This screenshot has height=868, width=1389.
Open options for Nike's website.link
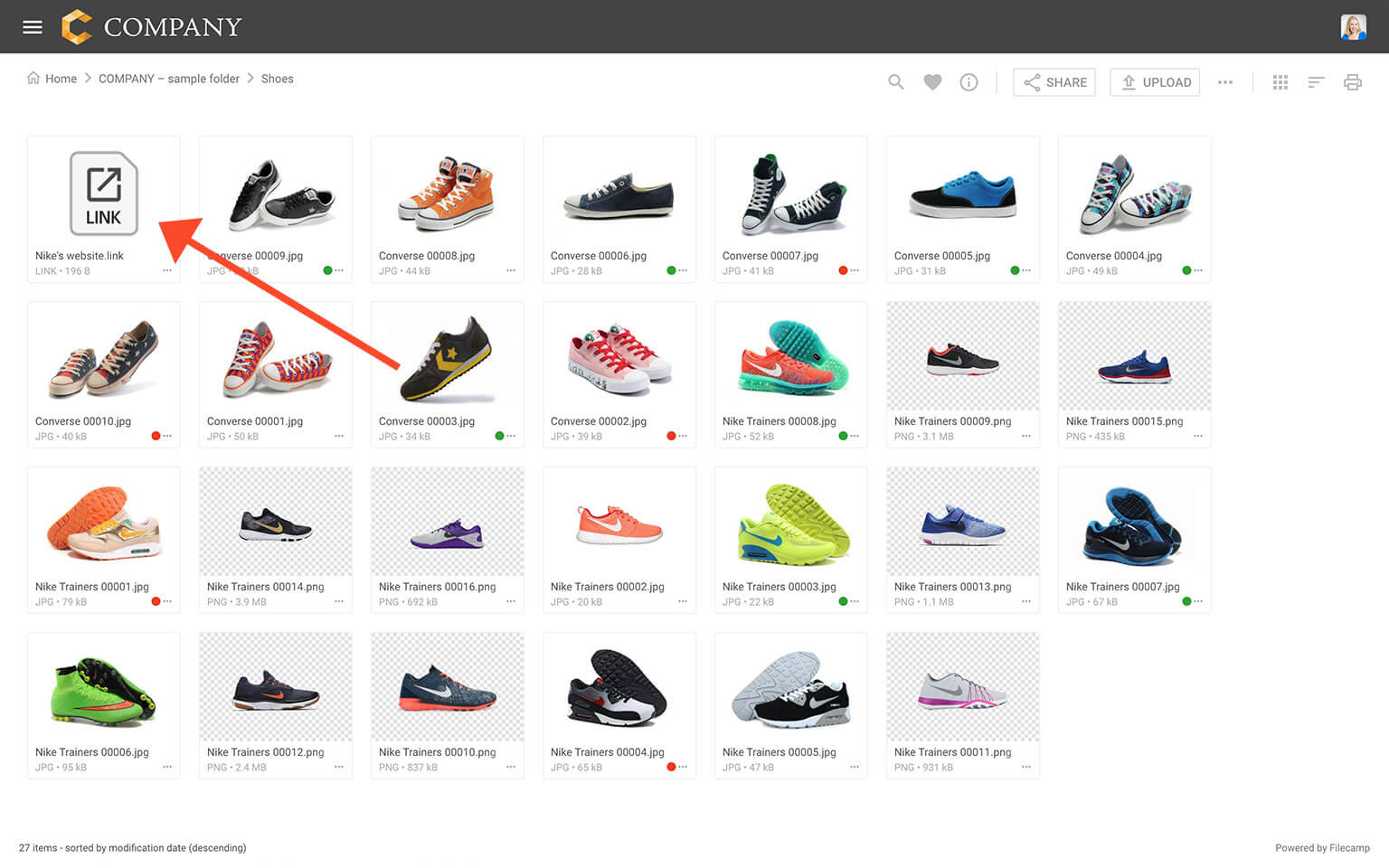click(x=167, y=270)
